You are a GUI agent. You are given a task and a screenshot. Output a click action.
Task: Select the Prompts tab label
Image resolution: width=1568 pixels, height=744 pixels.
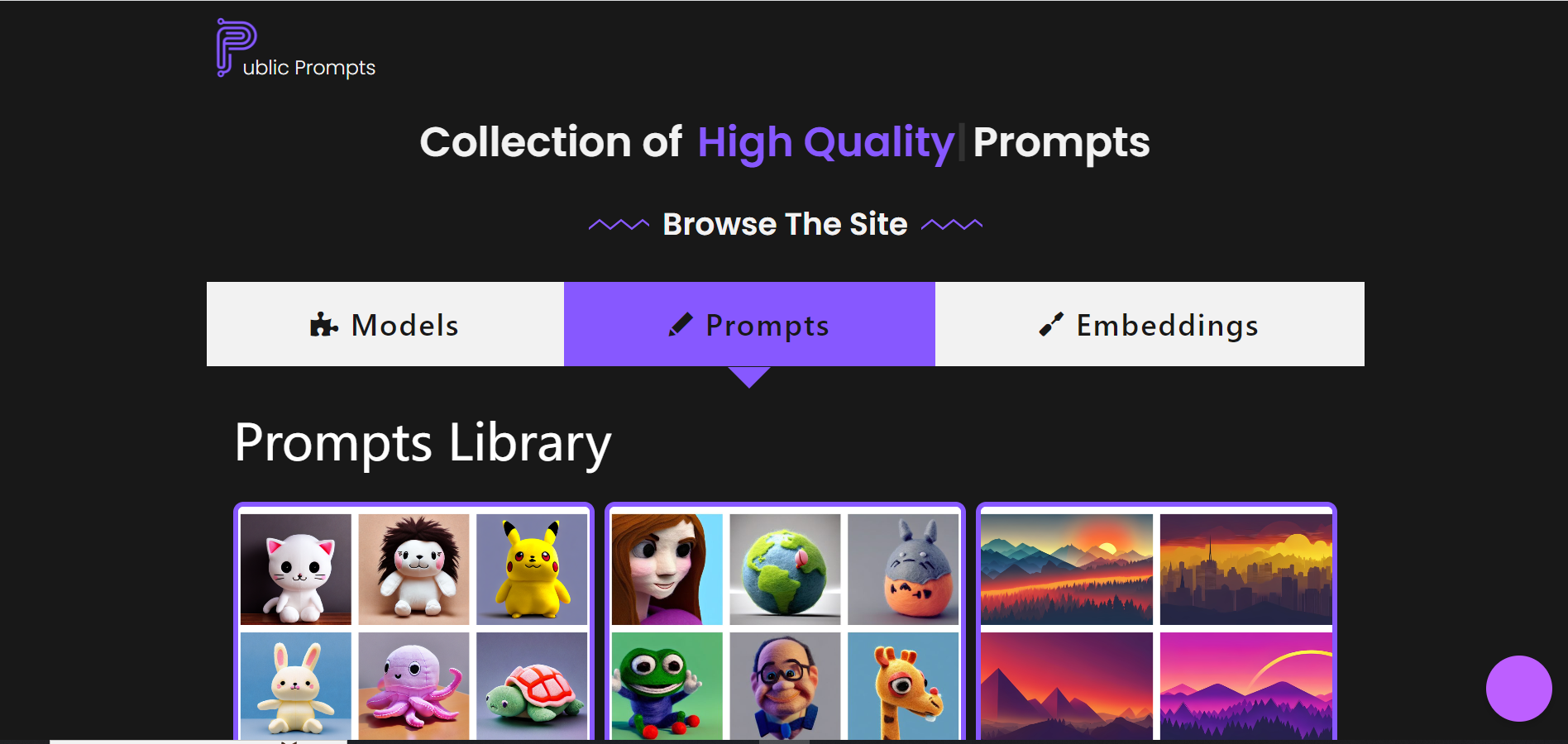click(767, 326)
